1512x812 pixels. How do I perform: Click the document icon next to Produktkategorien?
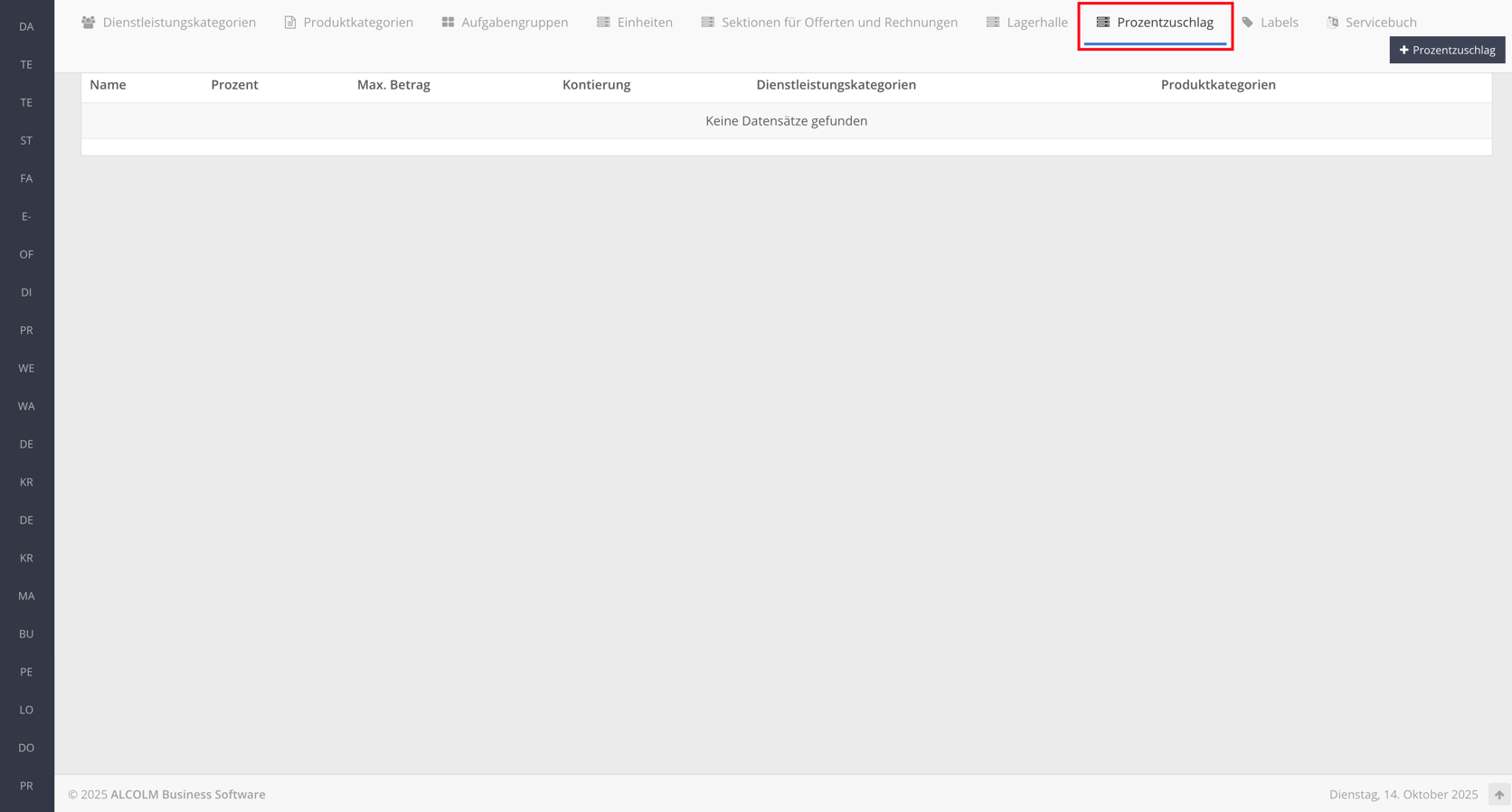tap(290, 23)
